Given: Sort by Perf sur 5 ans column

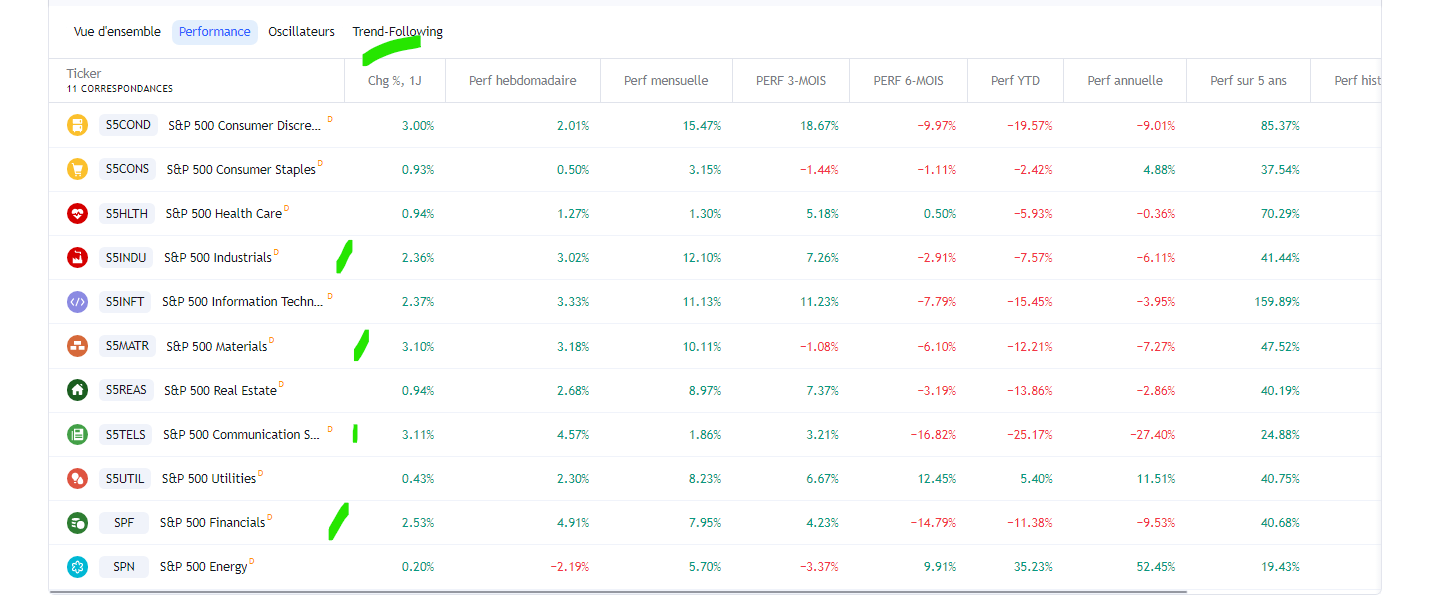Looking at the screenshot, I should pos(1248,81).
